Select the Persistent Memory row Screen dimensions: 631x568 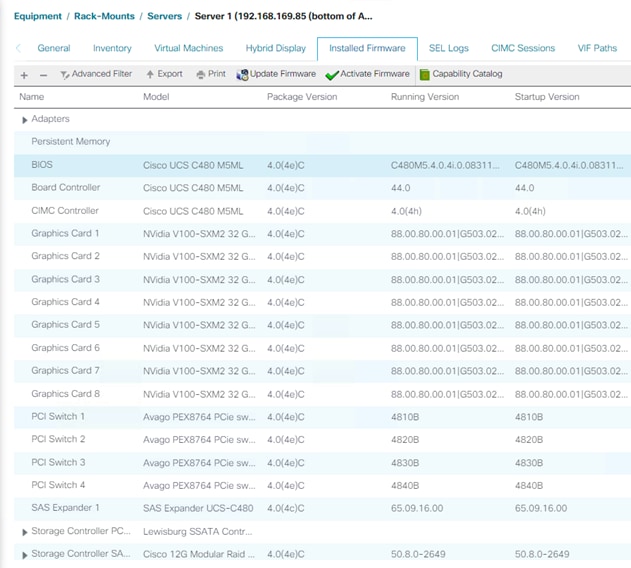(x=322, y=142)
